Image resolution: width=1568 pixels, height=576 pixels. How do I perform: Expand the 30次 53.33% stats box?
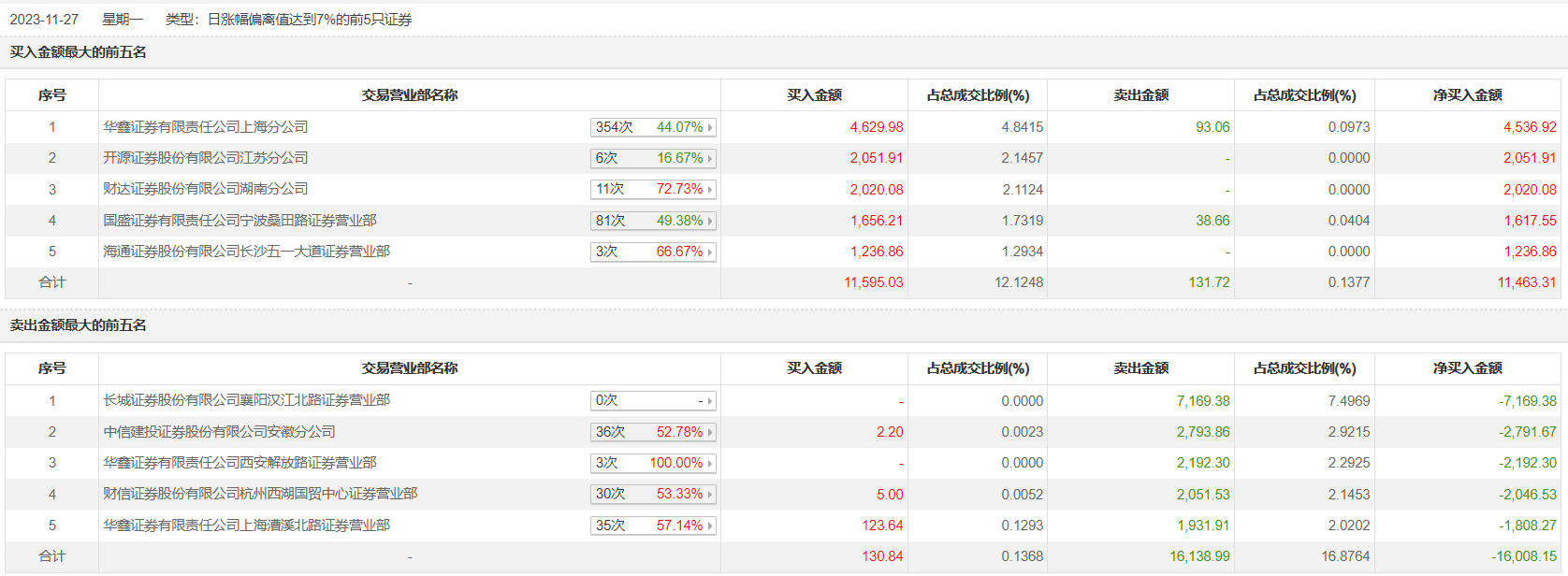click(653, 494)
